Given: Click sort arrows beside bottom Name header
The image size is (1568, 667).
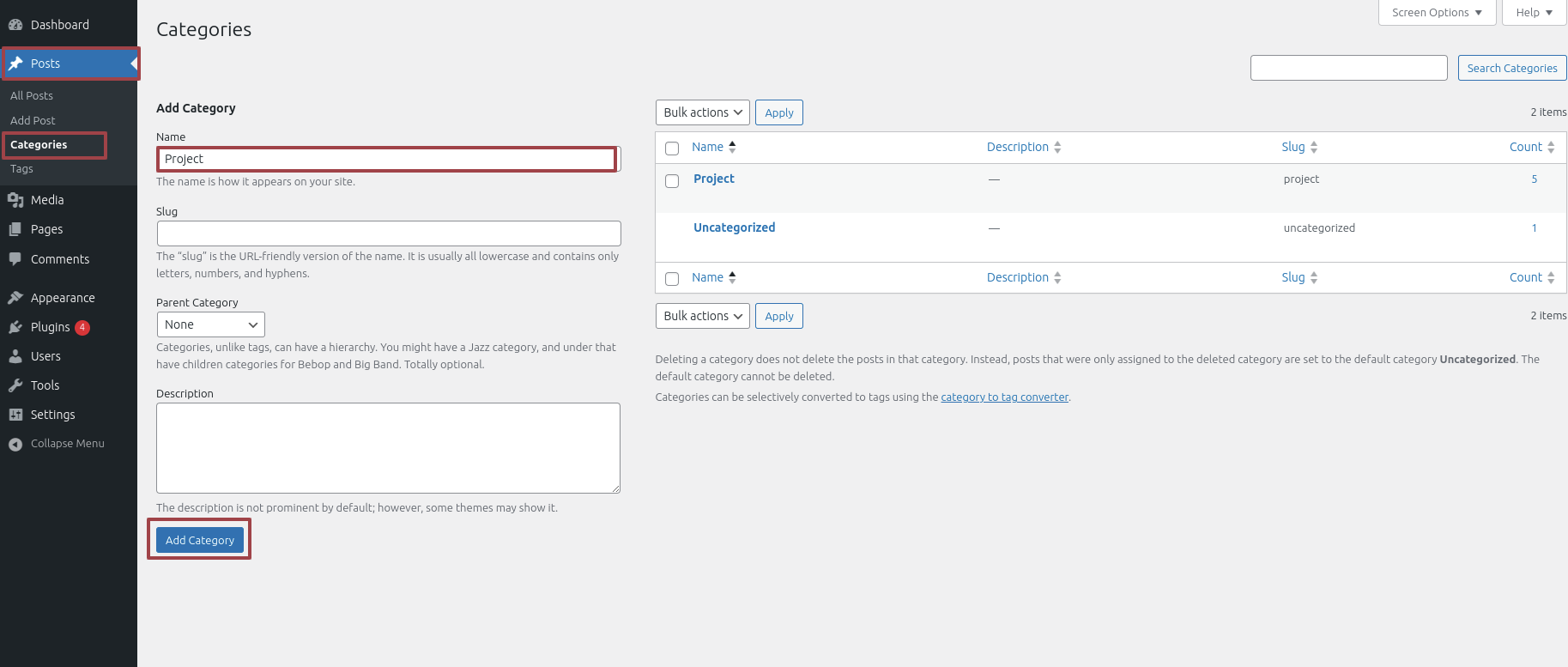Looking at the screenshot, I should click(732, 277).
